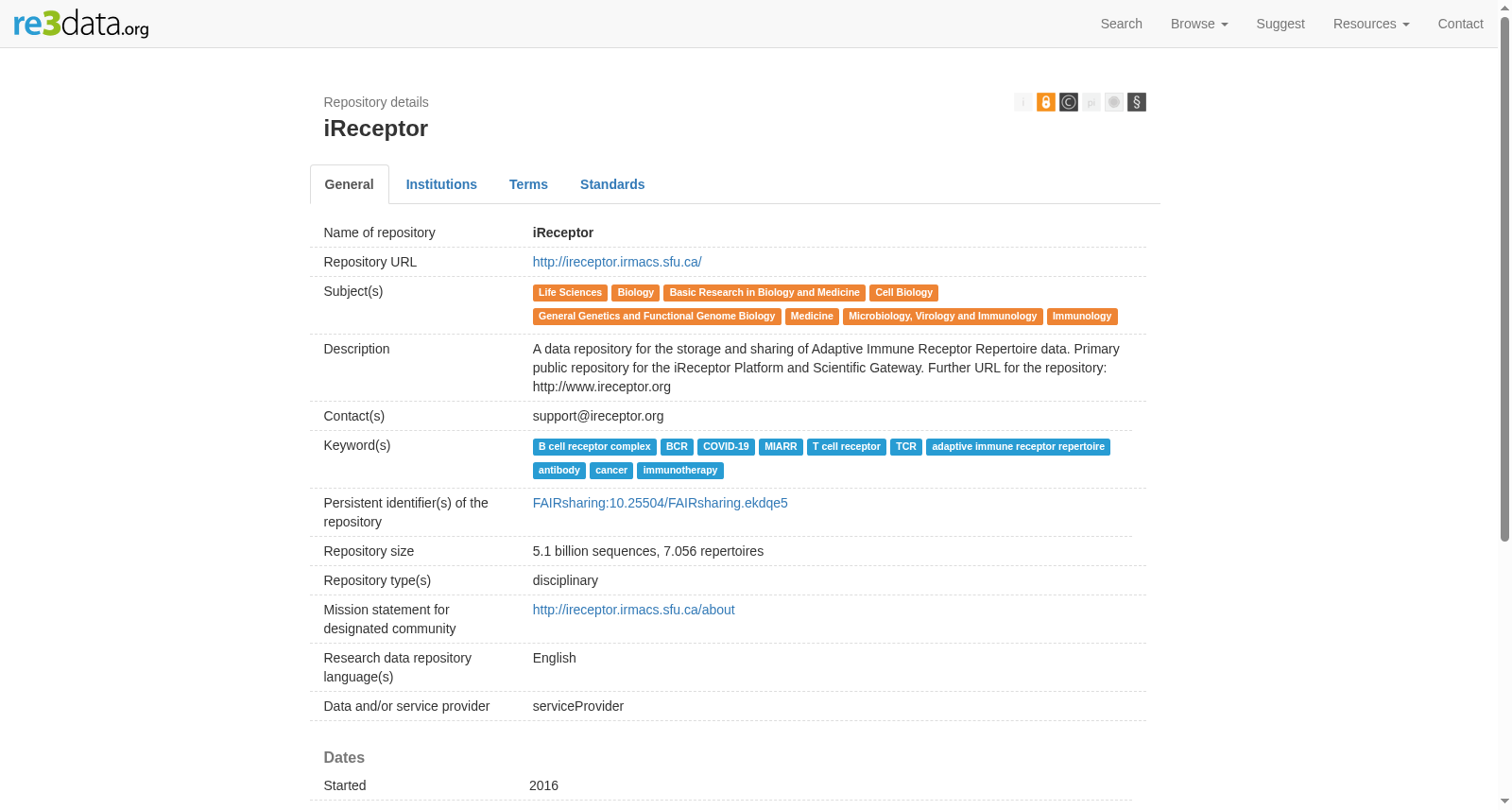Click the faded 'pi' persistent identifier badge
1512x810 pixels.
click(x=1091, y=102)
